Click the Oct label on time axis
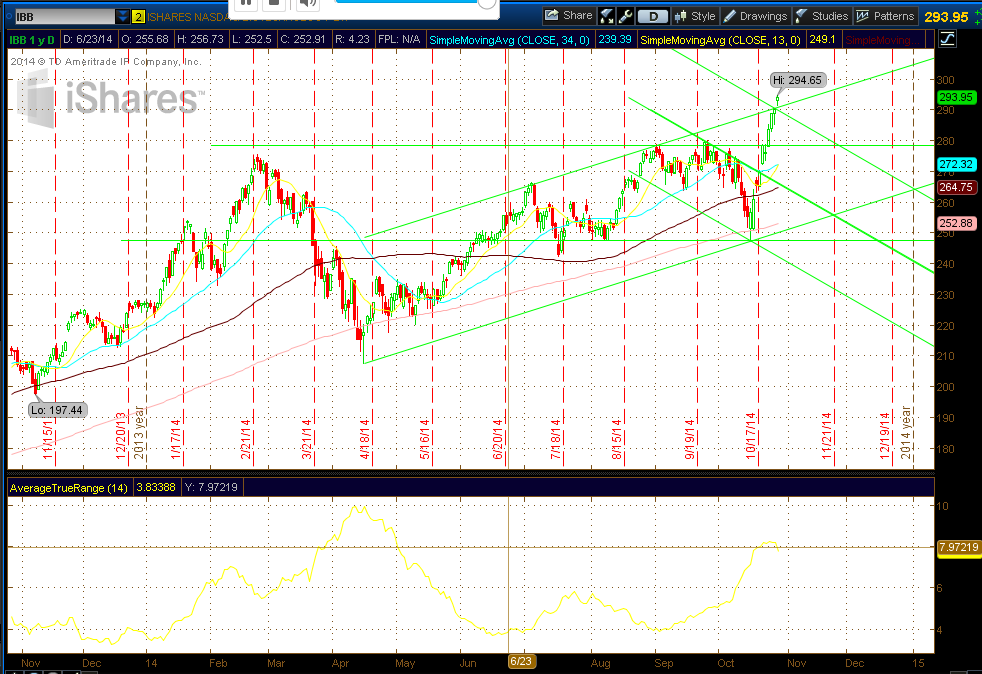 pyautogui.click(x=726, y=663)
